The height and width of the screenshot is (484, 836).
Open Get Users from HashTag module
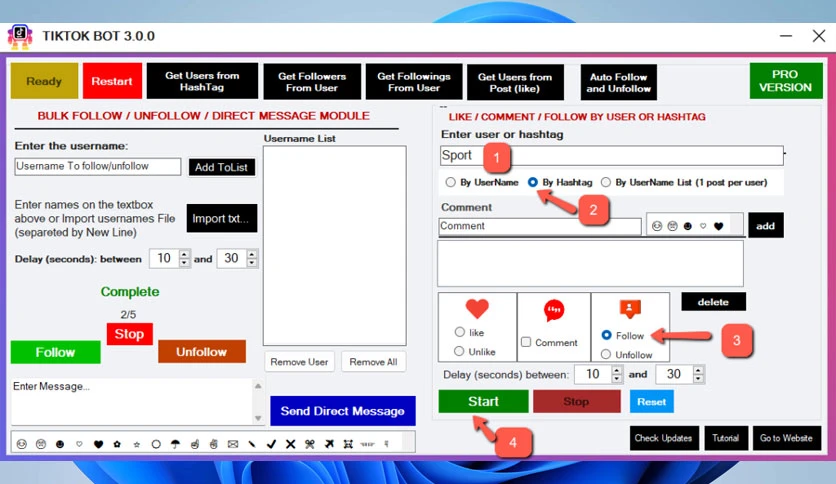click(x=202, y=81)
